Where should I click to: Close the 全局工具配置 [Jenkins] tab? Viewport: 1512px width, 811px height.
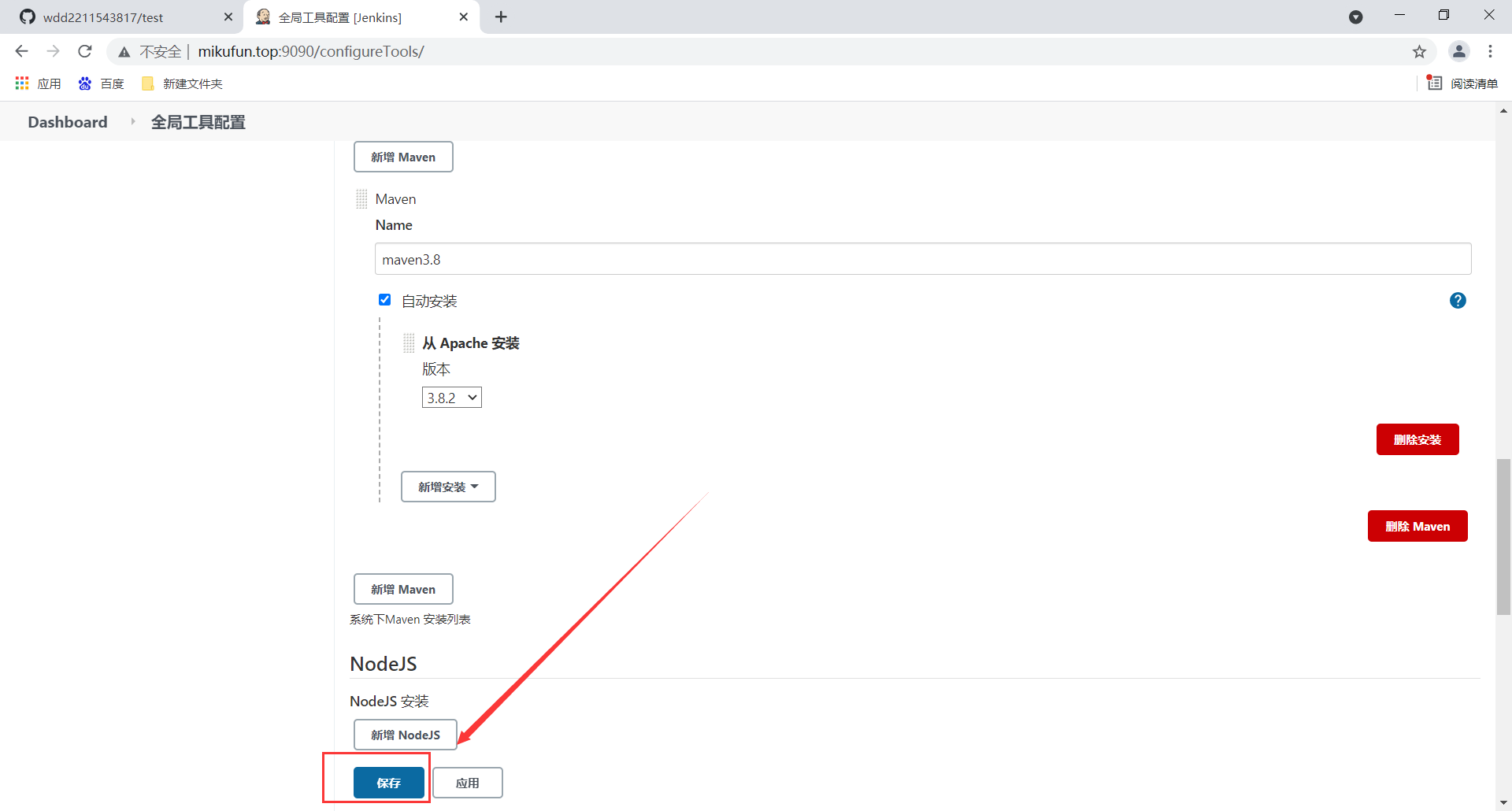click(464, 17)
